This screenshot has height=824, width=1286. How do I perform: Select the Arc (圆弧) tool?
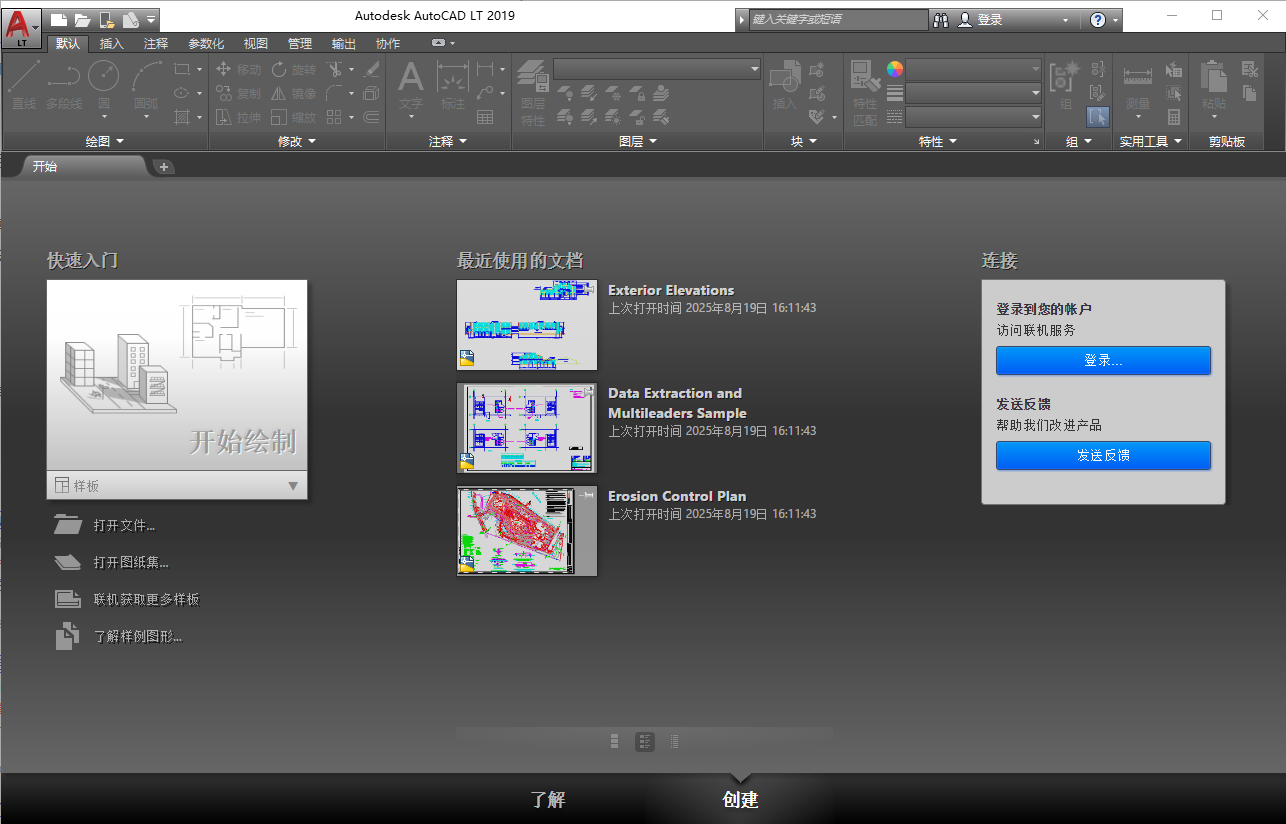coord(147,90)
